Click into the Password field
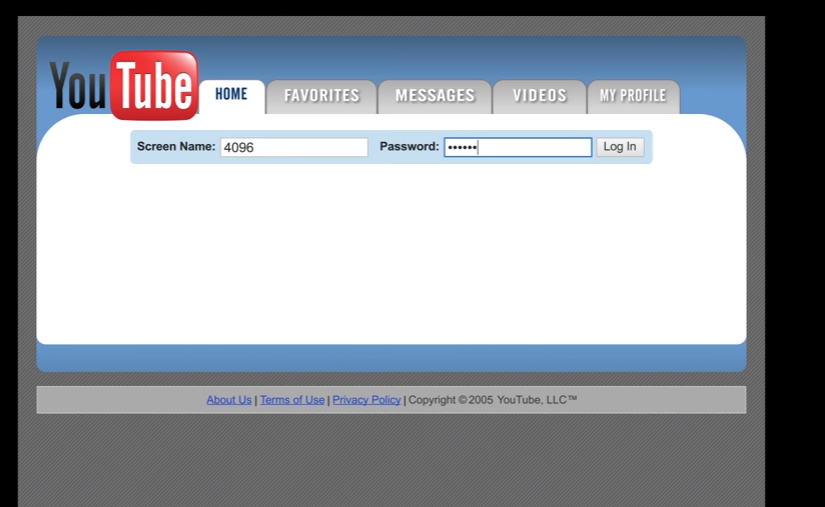The height and width of the screenshot is (507, 825). [x=518, y=147]
